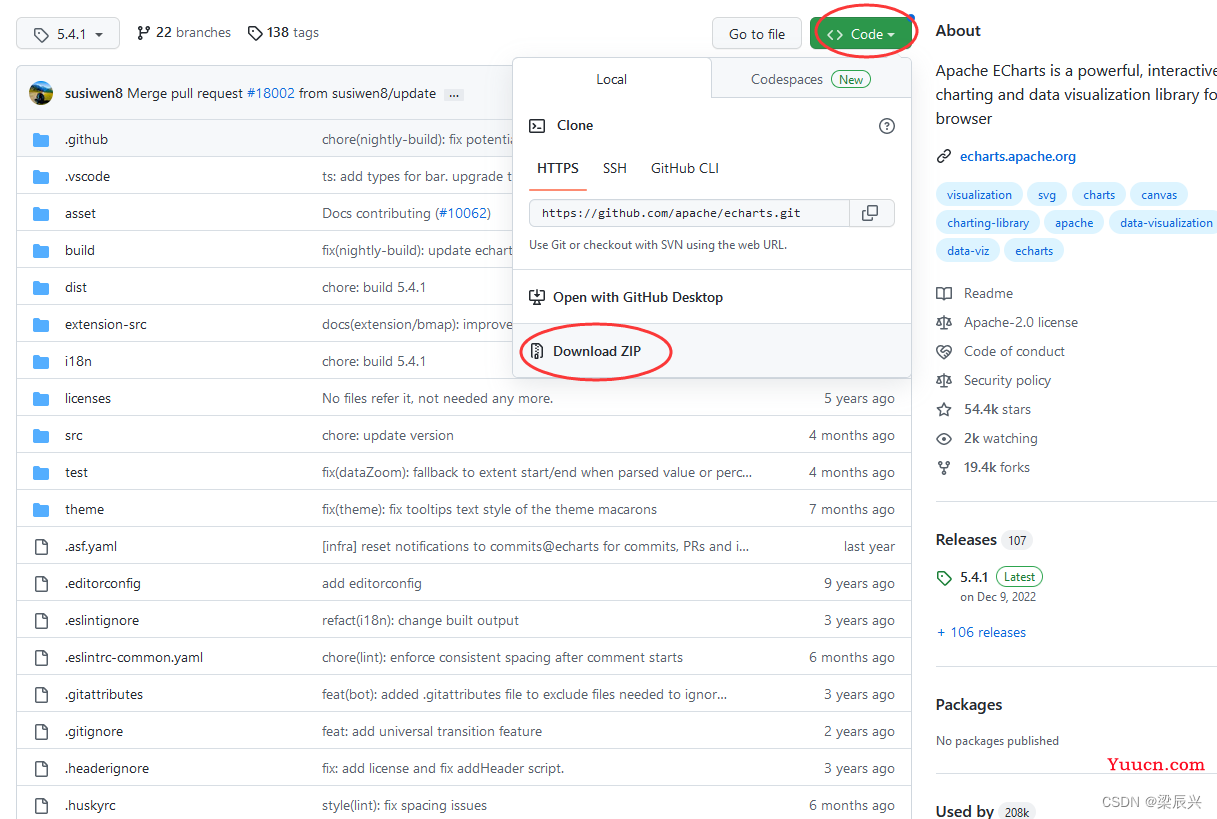
Task: Click the data-viz topic tag
Action: coord(968,251)
